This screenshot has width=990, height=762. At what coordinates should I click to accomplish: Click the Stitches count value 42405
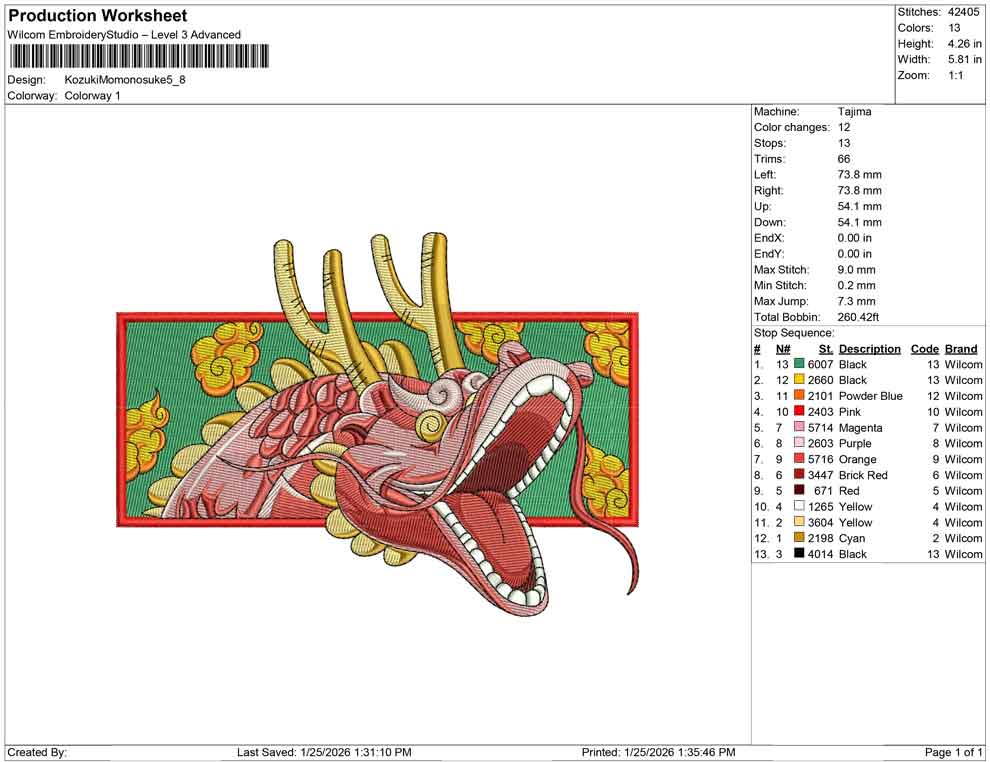click(965, 12)
